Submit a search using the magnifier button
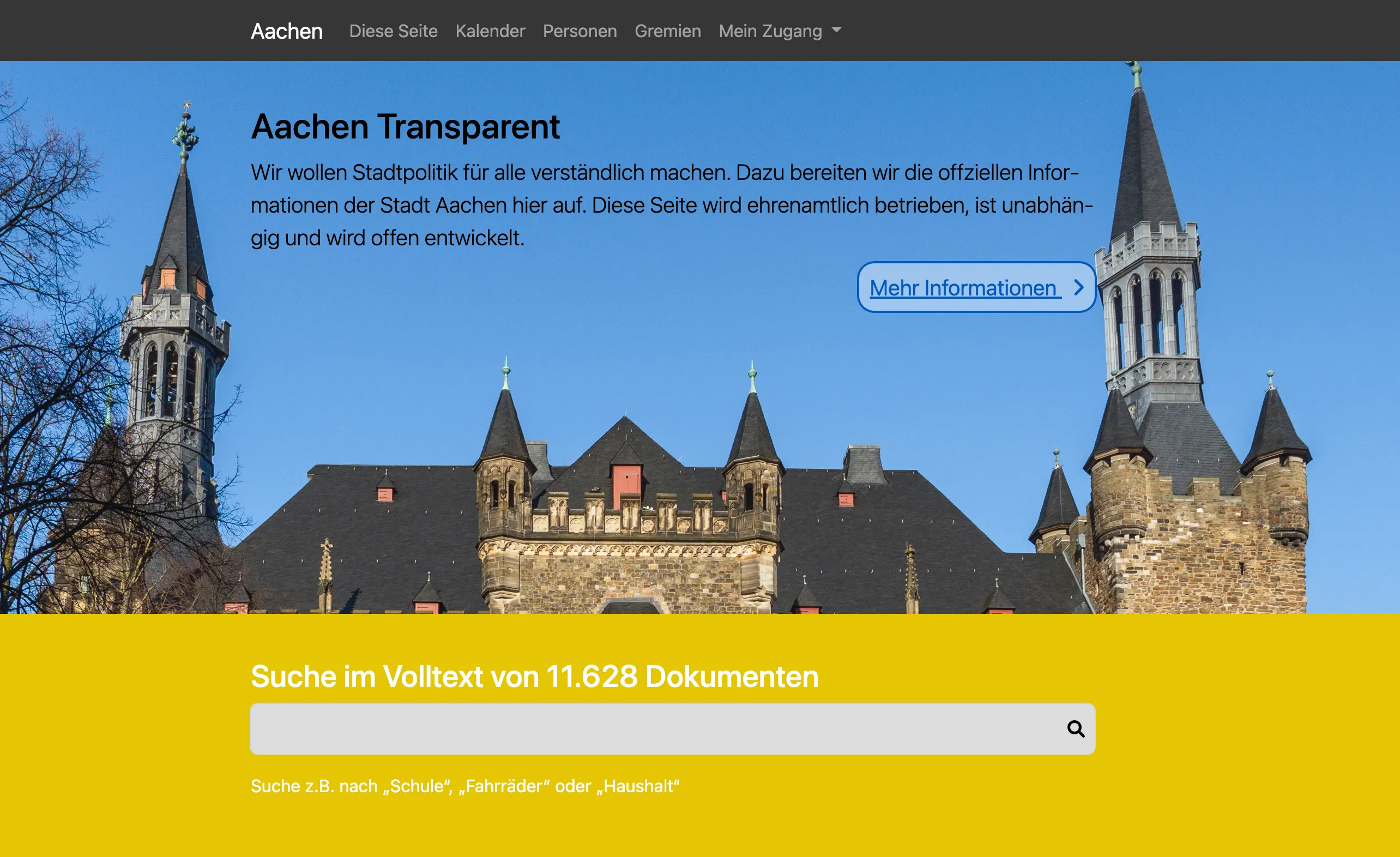 tap(1076, 728)
